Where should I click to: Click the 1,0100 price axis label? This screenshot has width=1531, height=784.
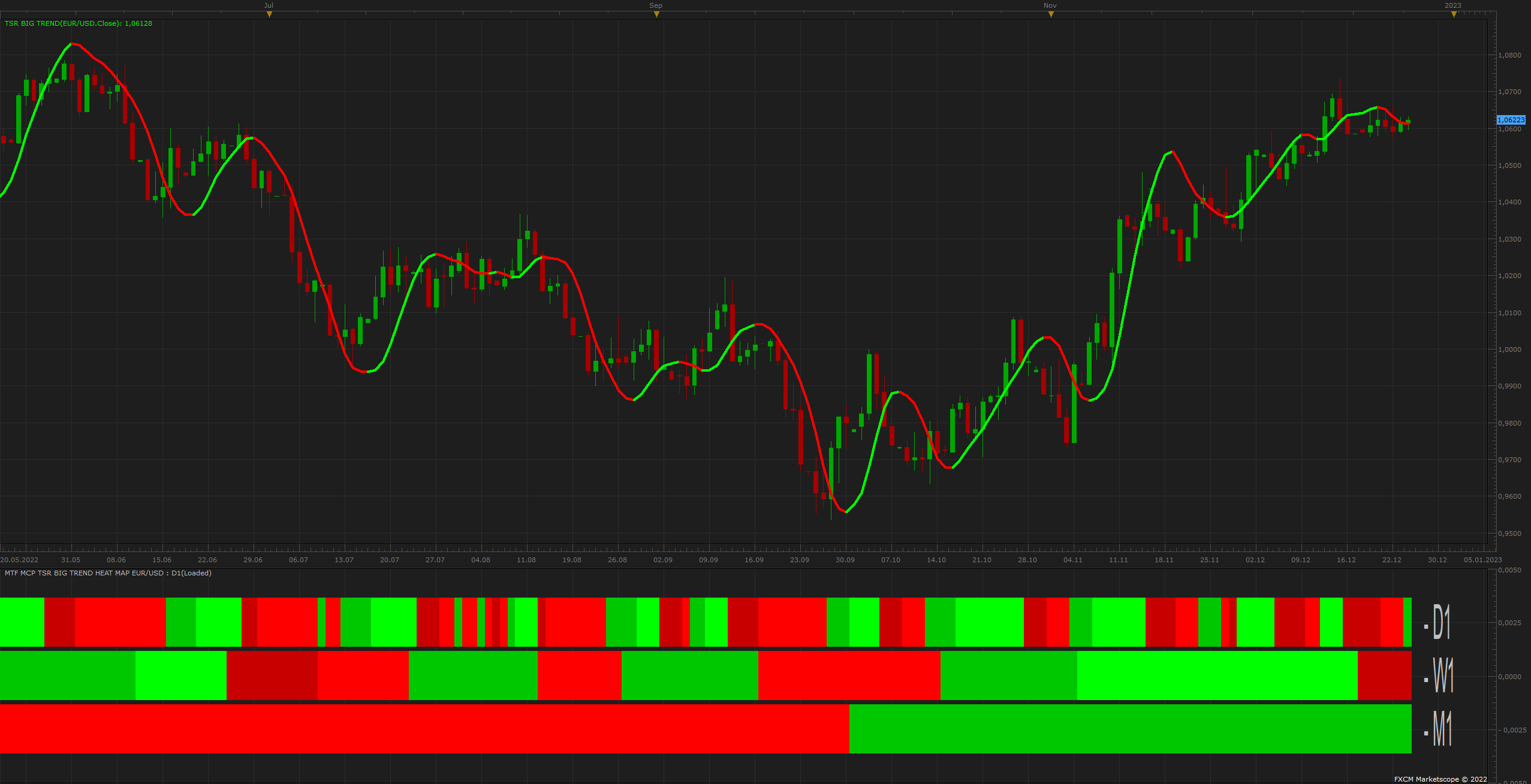(1509, 313)
